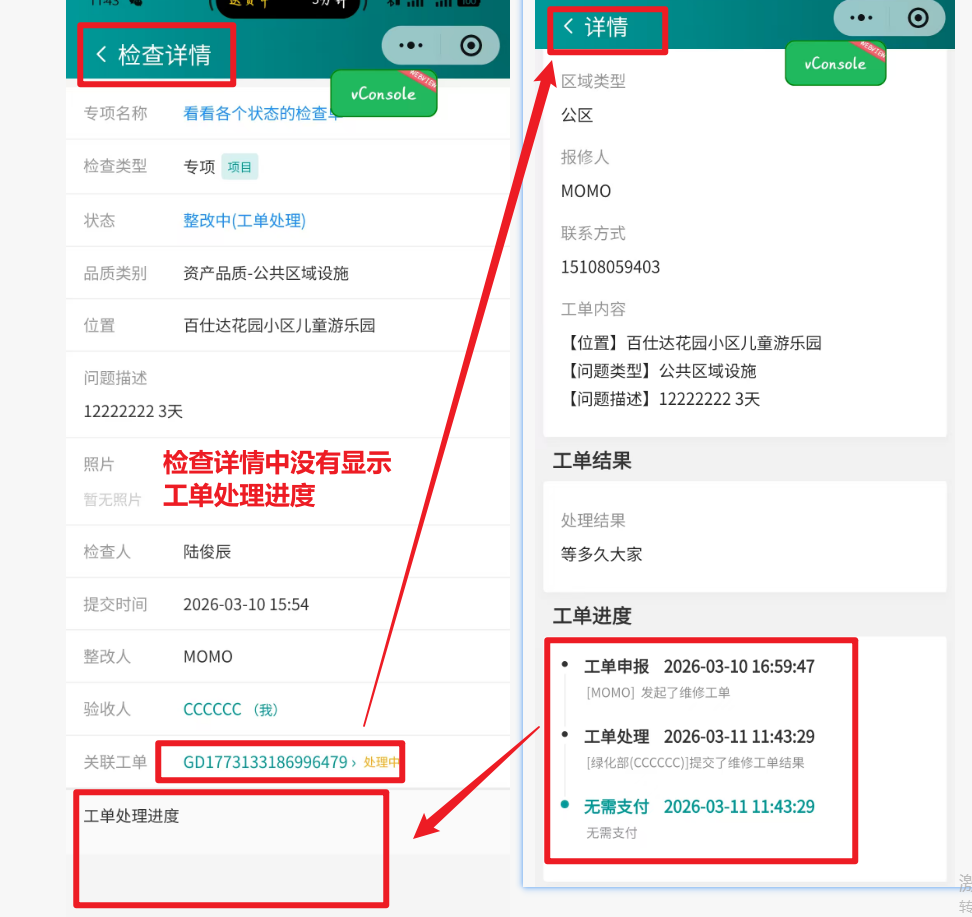The image size is (972, 917).
Task: Tap contact phone number 15108059403
Action: (x=610, y=267)
